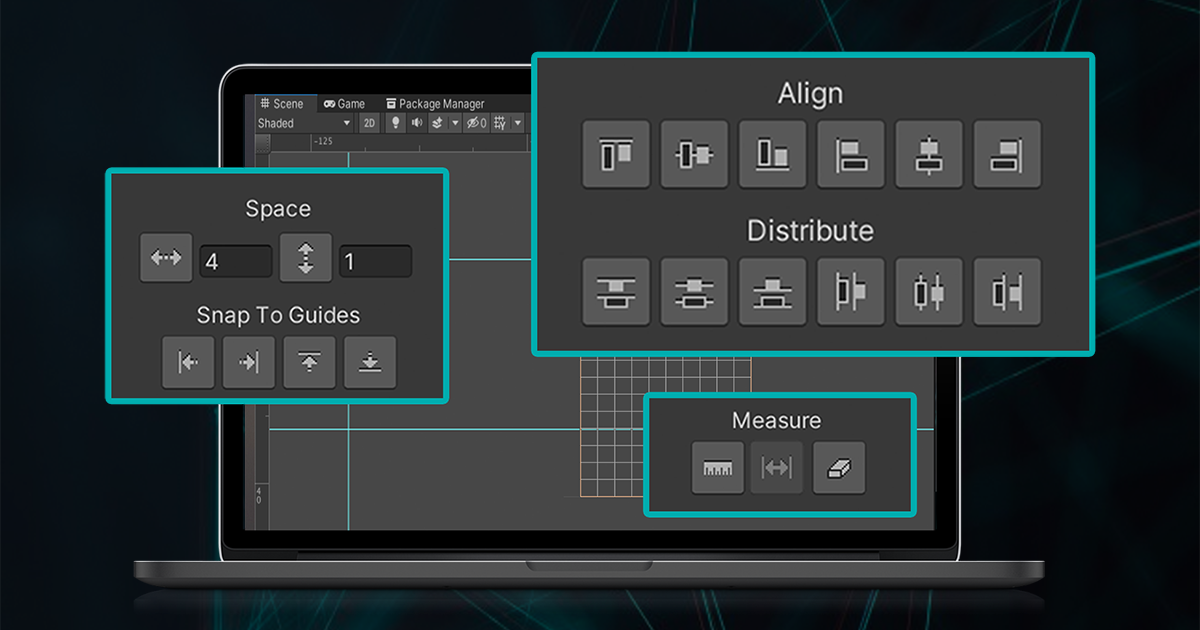Click the align right button

pyautogui.click(x=1007, y=155)
